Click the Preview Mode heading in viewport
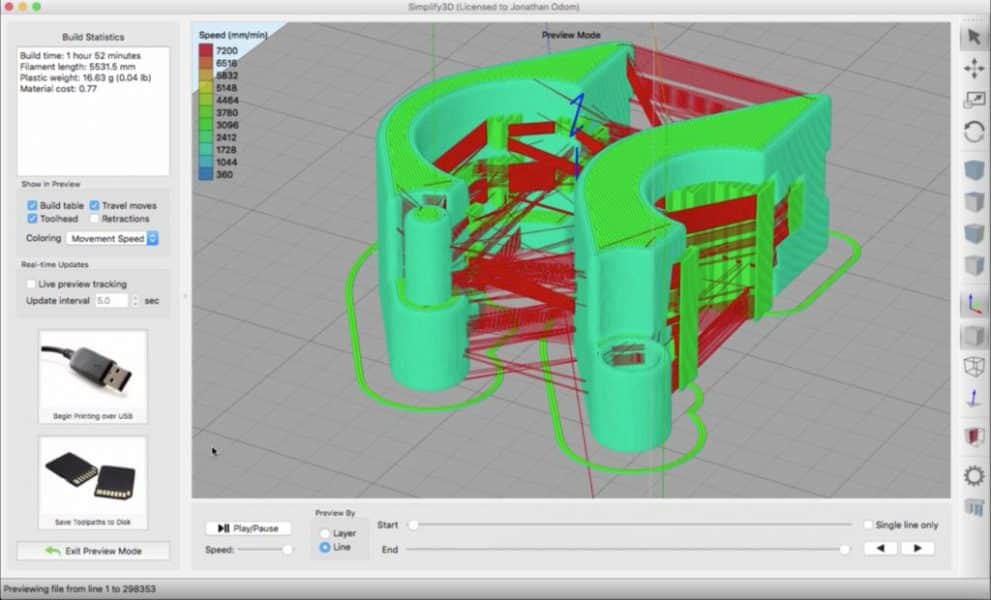 [571, 35]
